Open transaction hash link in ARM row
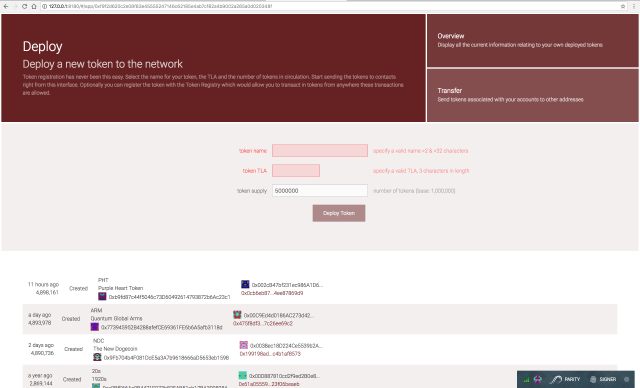 click(x=263, y=324)
